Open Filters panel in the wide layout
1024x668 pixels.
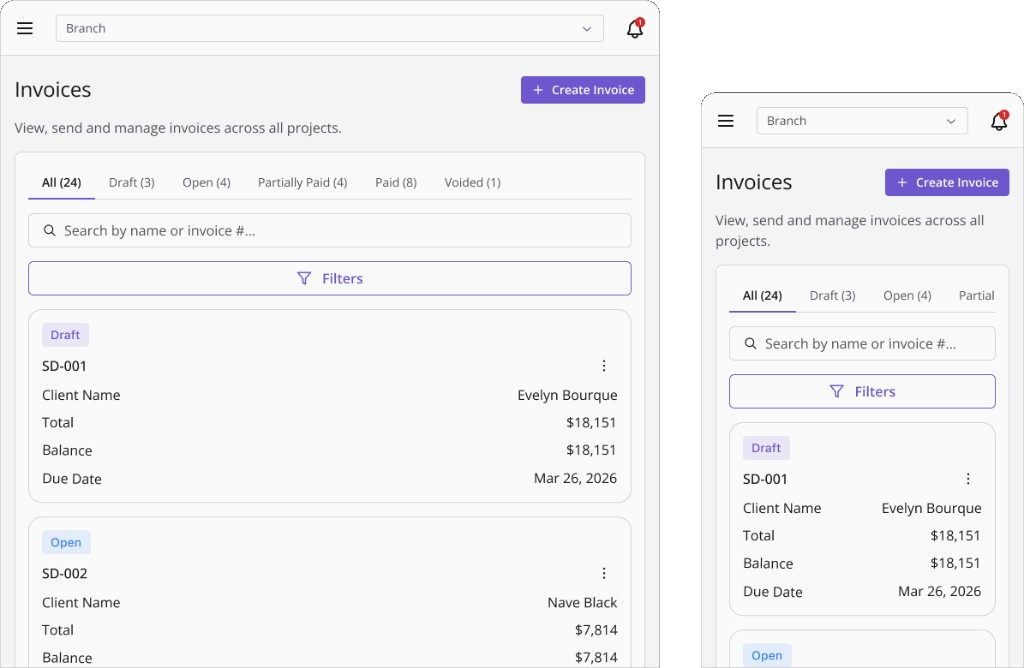330,278
